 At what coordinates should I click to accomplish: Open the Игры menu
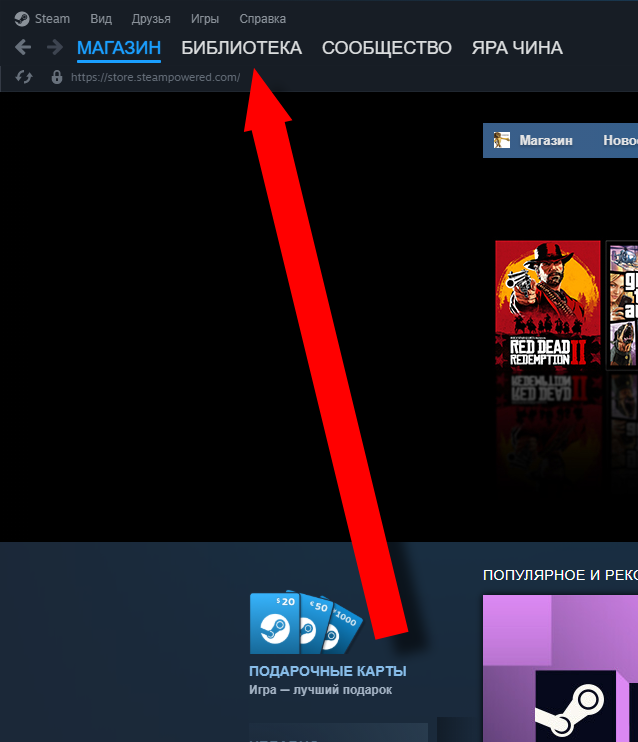(205, 19)
